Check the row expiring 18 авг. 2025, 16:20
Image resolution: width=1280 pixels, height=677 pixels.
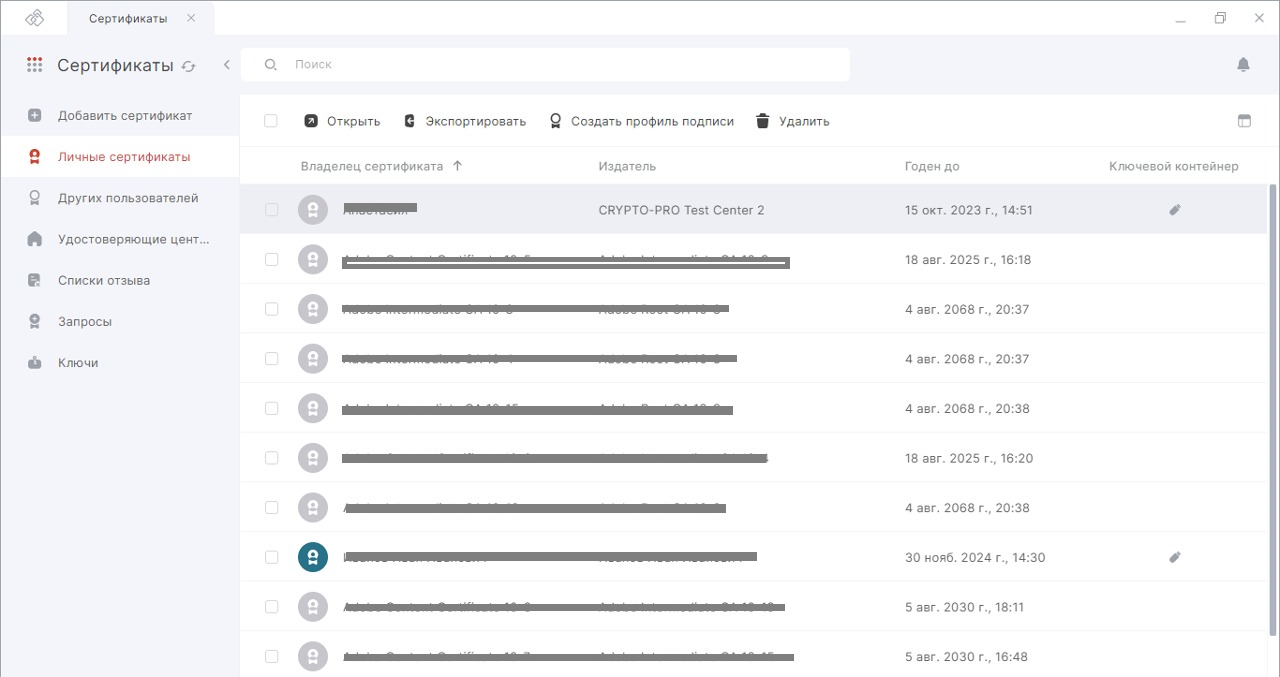point(271,458)
